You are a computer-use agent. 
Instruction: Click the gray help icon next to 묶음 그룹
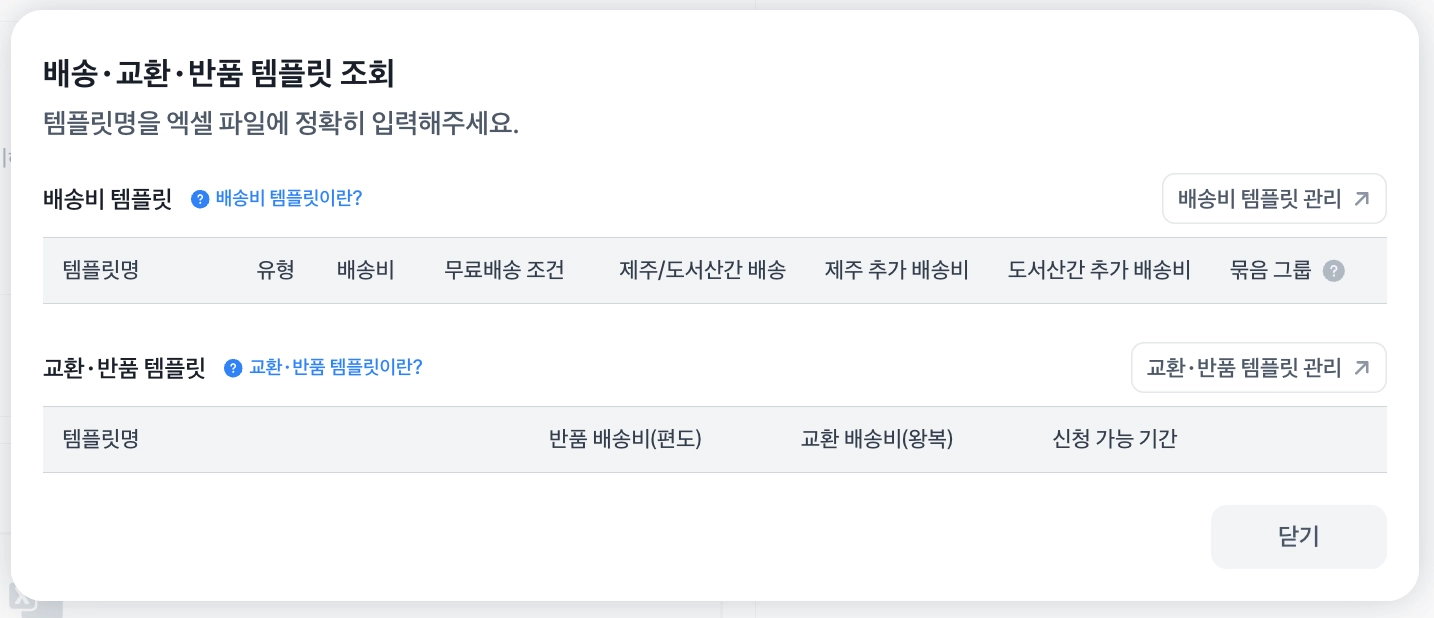click(1333, 271)
